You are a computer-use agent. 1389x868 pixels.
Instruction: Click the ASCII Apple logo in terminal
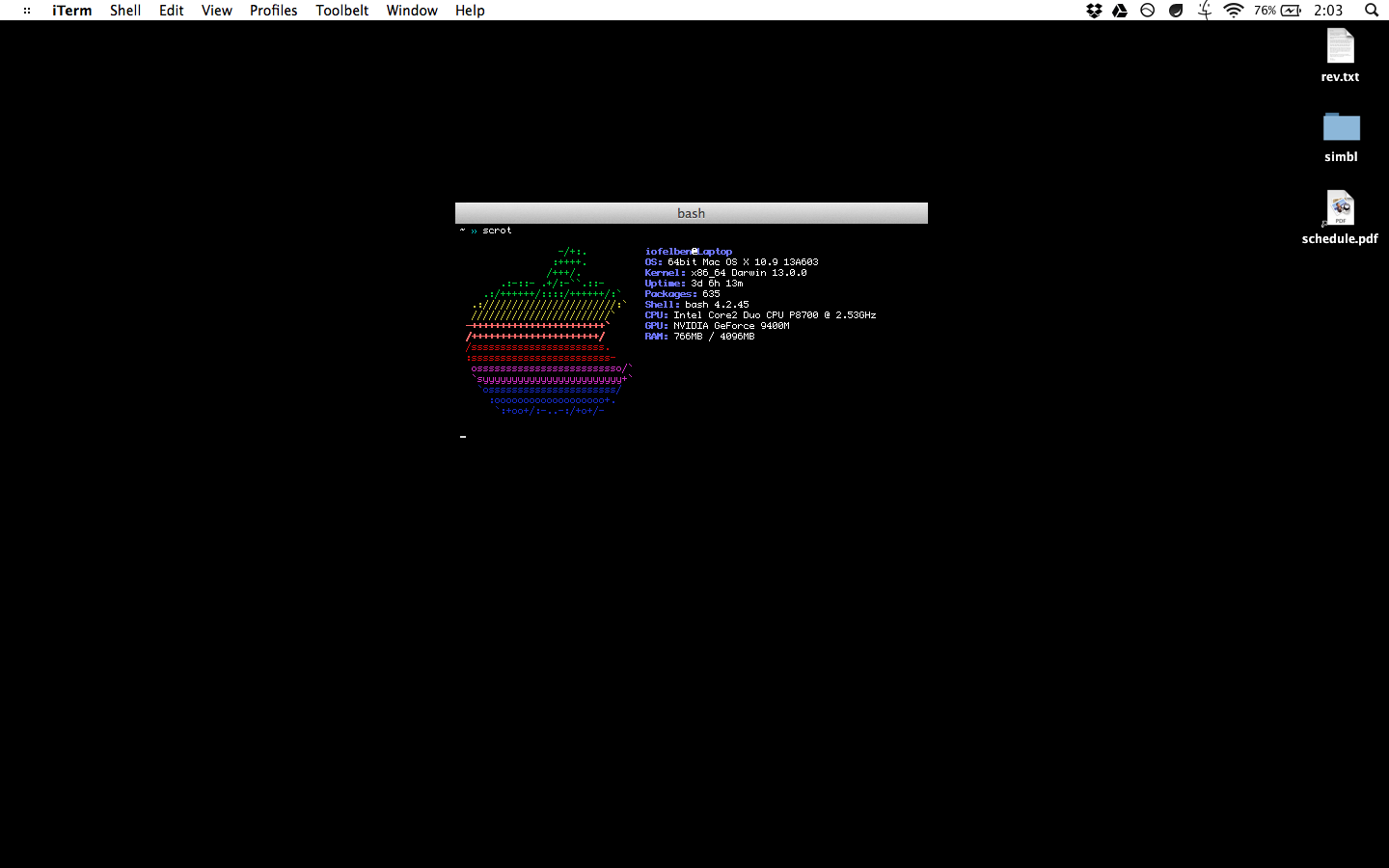point(549,332)
